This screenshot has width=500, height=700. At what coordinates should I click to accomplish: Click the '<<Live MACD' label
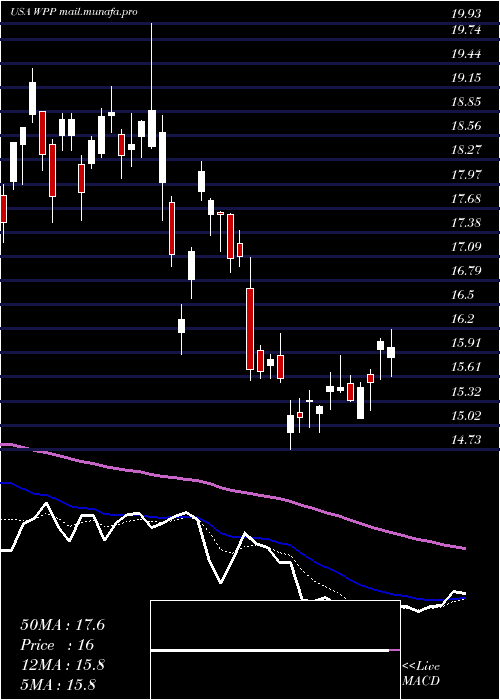[x=421, y=674]
